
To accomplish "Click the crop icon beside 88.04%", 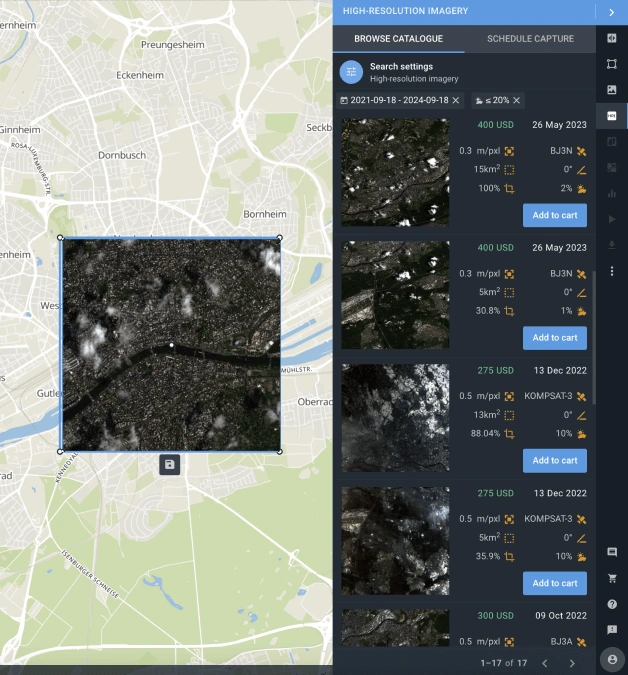I will pos(509,433).
